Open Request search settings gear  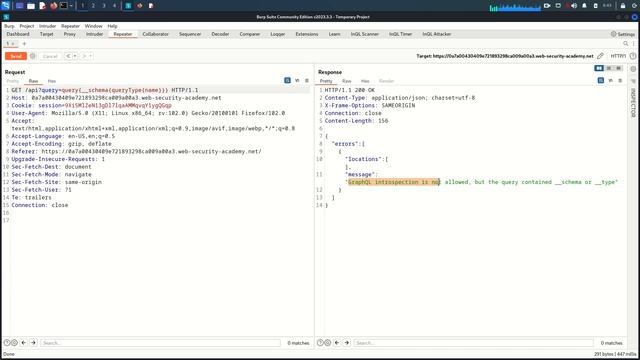pos(14,343)
